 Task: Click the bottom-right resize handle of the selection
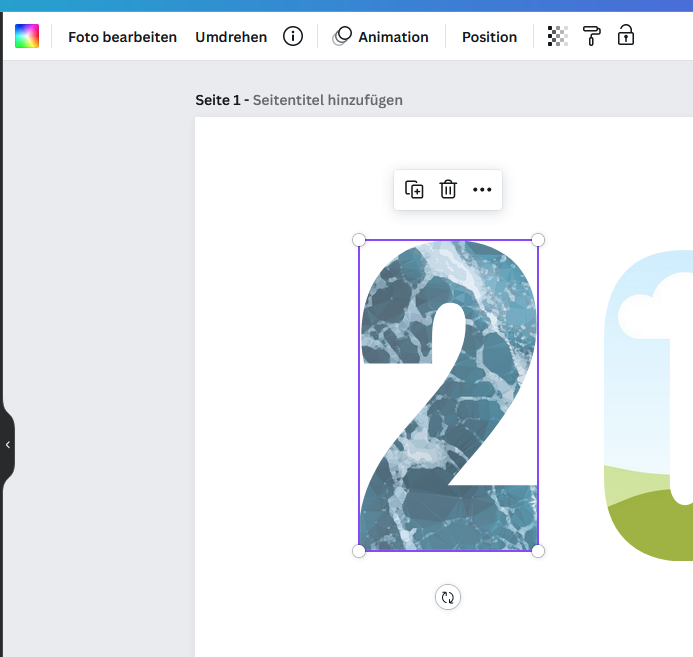click(538, 551)
